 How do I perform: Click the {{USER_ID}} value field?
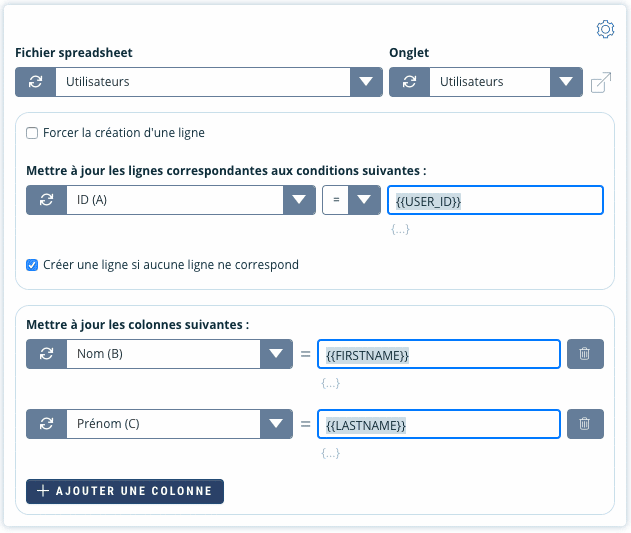496,200
